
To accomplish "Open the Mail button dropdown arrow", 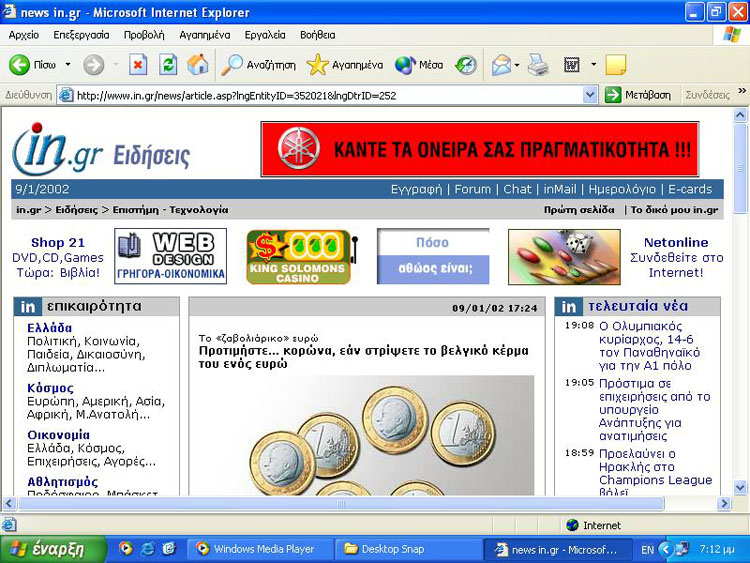I will pyautogui.click(x=517, y=65).
